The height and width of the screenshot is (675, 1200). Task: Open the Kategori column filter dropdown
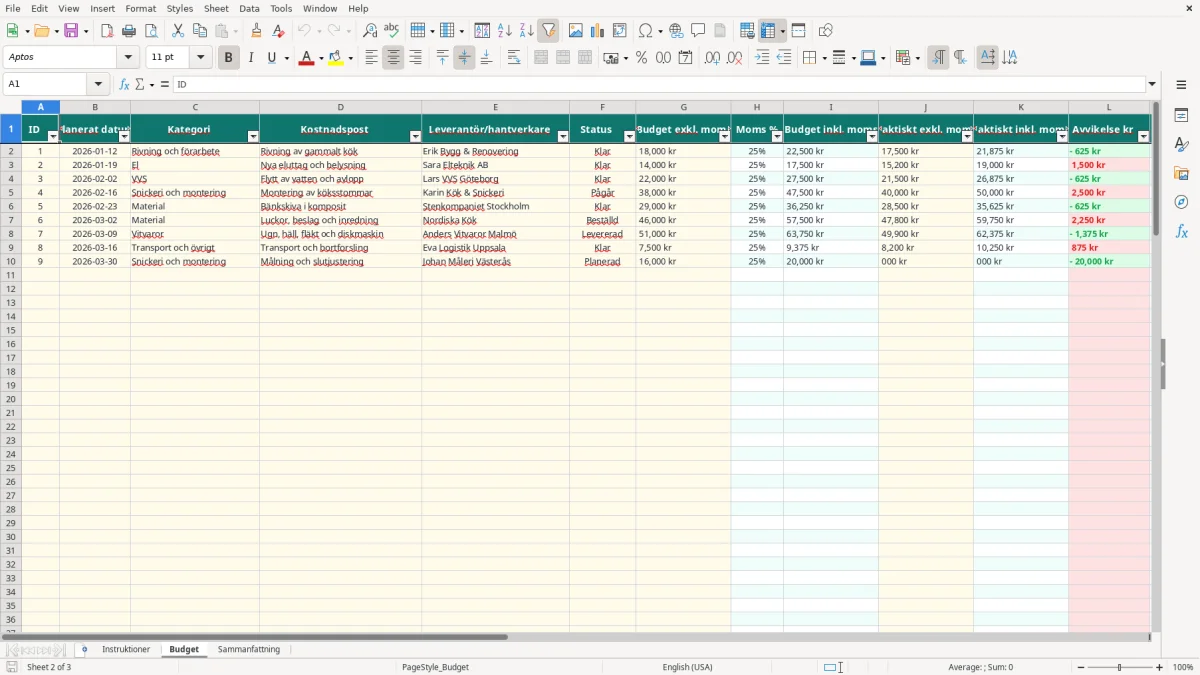click(253, 136)
